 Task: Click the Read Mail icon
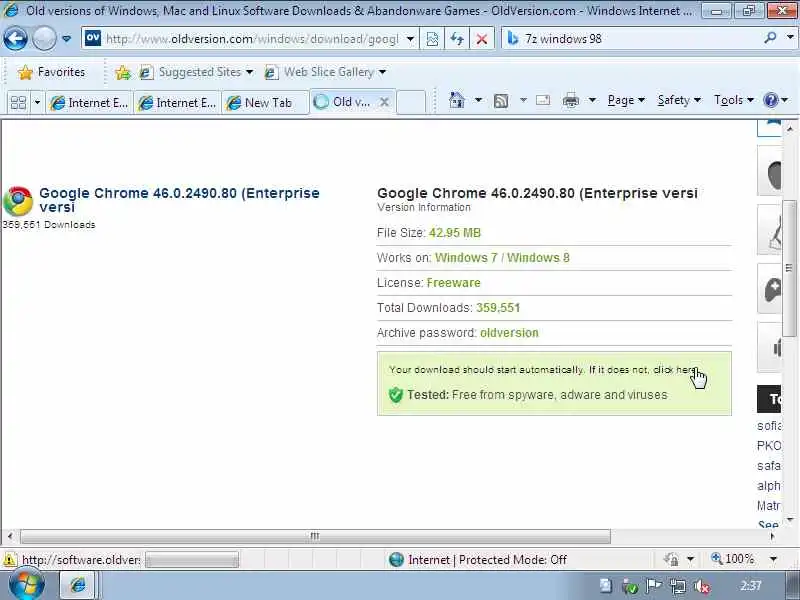pos(543,100)
